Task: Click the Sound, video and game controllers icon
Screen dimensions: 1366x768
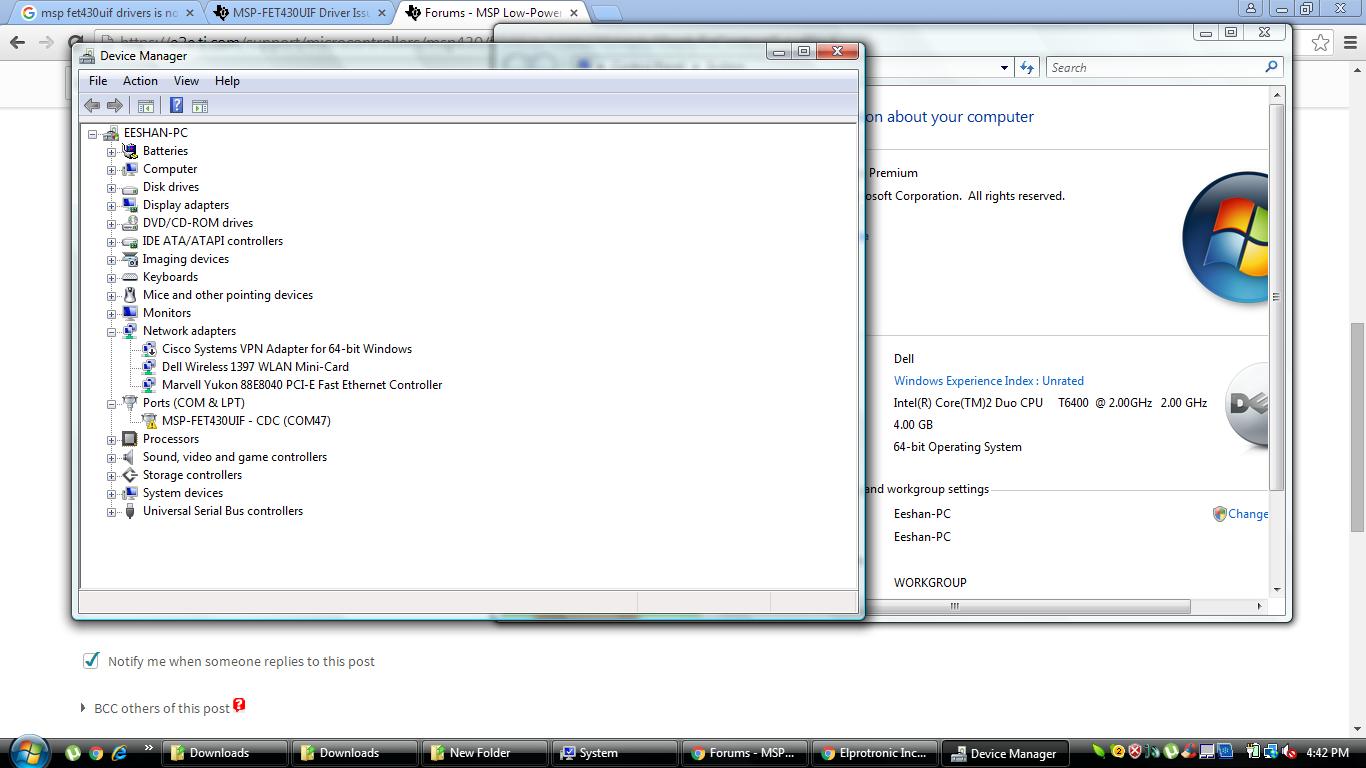Action: coord(130,457)
